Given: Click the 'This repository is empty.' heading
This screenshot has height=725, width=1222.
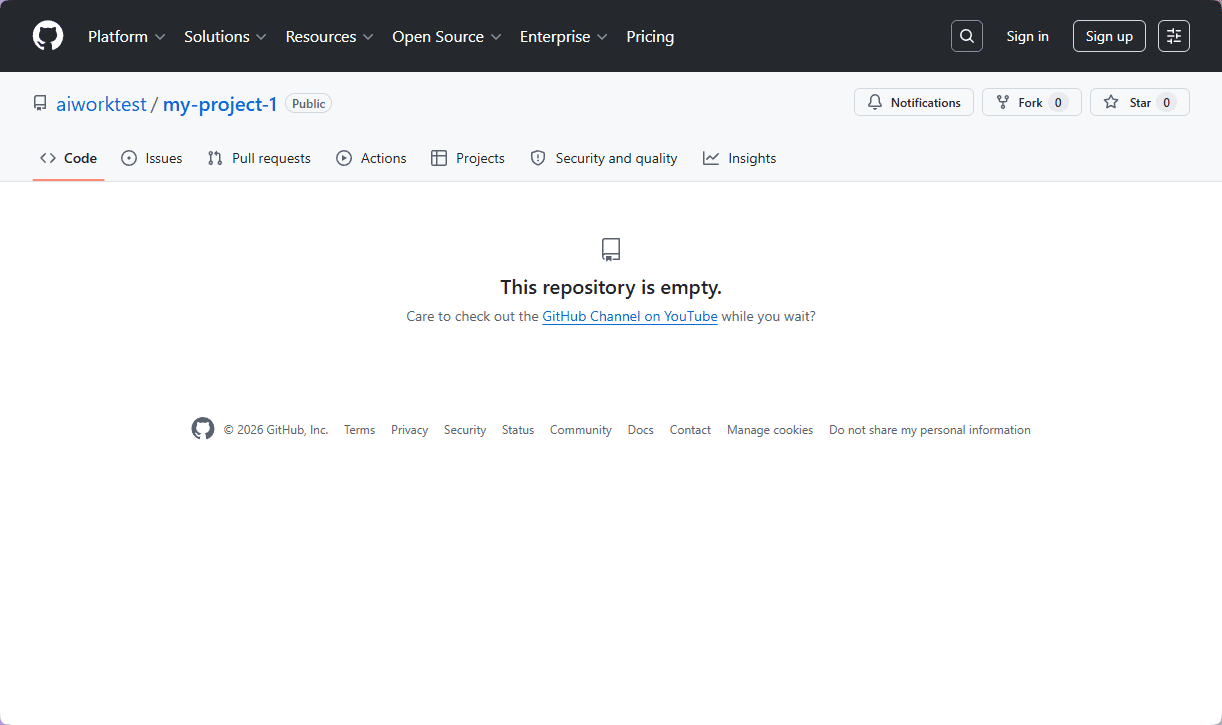Looking at the screenshot, I should point(611,287).
